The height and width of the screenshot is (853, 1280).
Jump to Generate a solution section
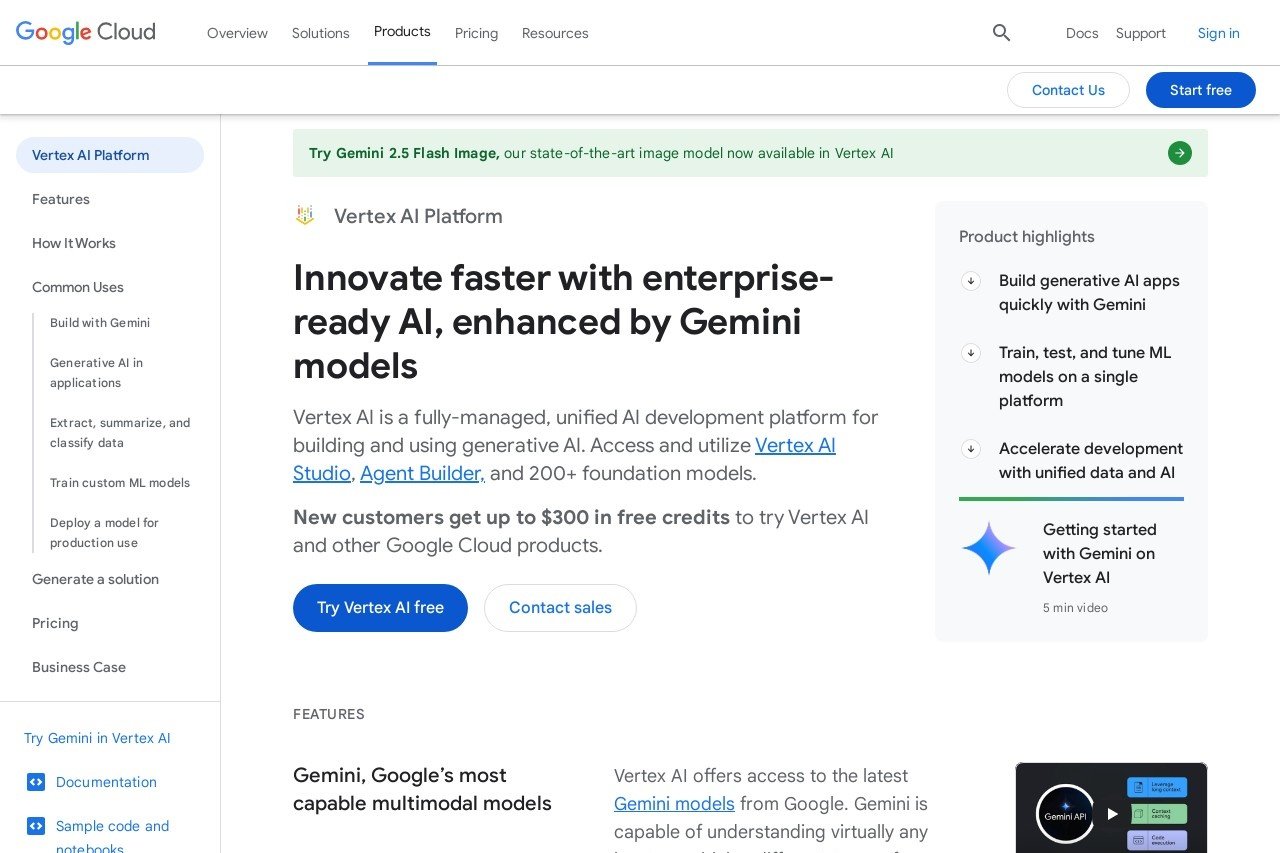(x=95, y=579)
